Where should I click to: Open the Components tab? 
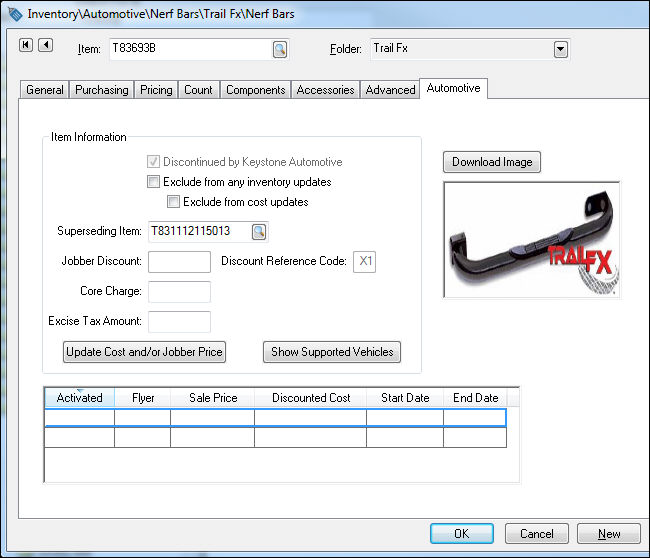pyautogui.click(x=256, y=90)
